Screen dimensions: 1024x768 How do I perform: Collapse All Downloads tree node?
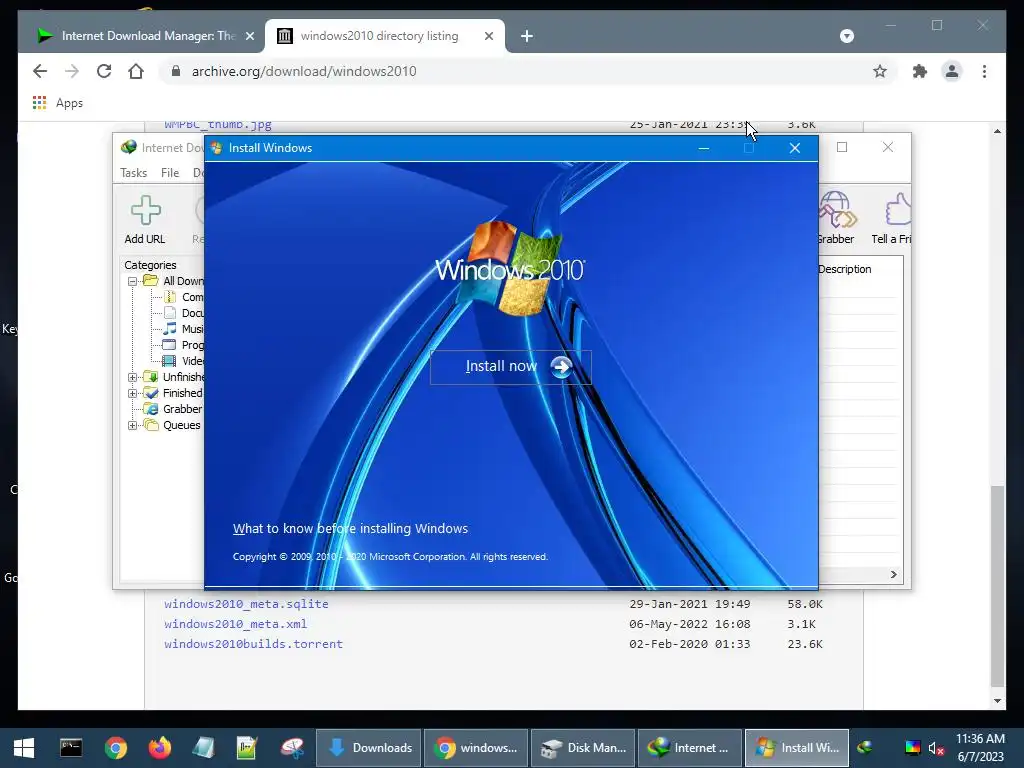pos(133,281)
